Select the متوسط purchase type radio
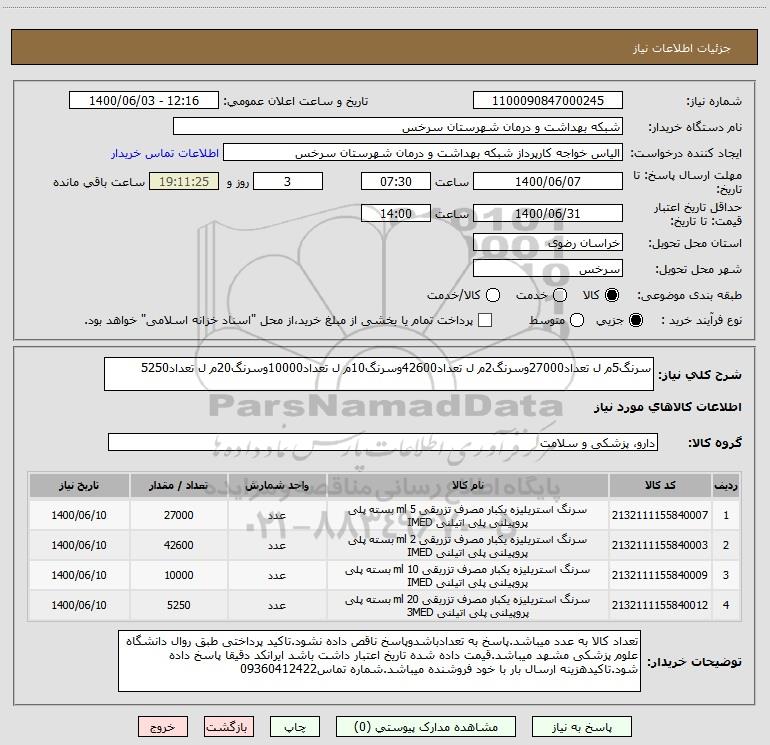The image size is (770, 745). coord(577,320)
